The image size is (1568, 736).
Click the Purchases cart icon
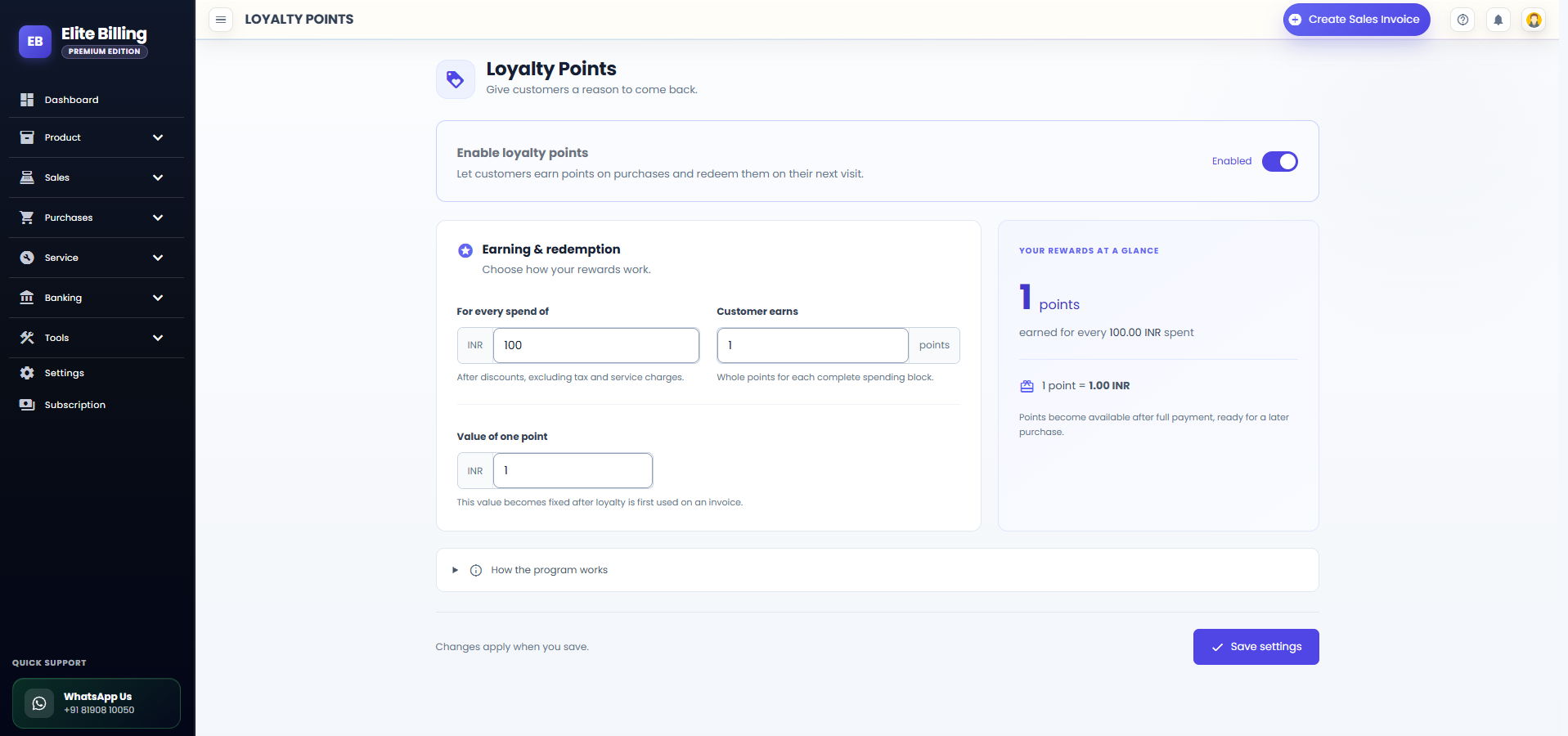(27, 218)
